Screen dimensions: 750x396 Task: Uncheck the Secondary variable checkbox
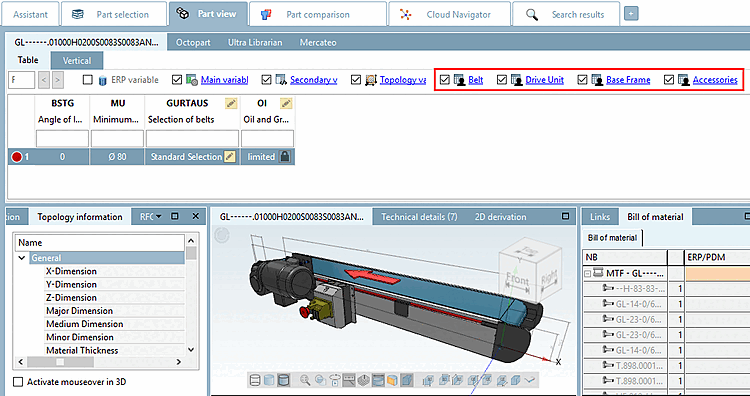coord(266,80)
